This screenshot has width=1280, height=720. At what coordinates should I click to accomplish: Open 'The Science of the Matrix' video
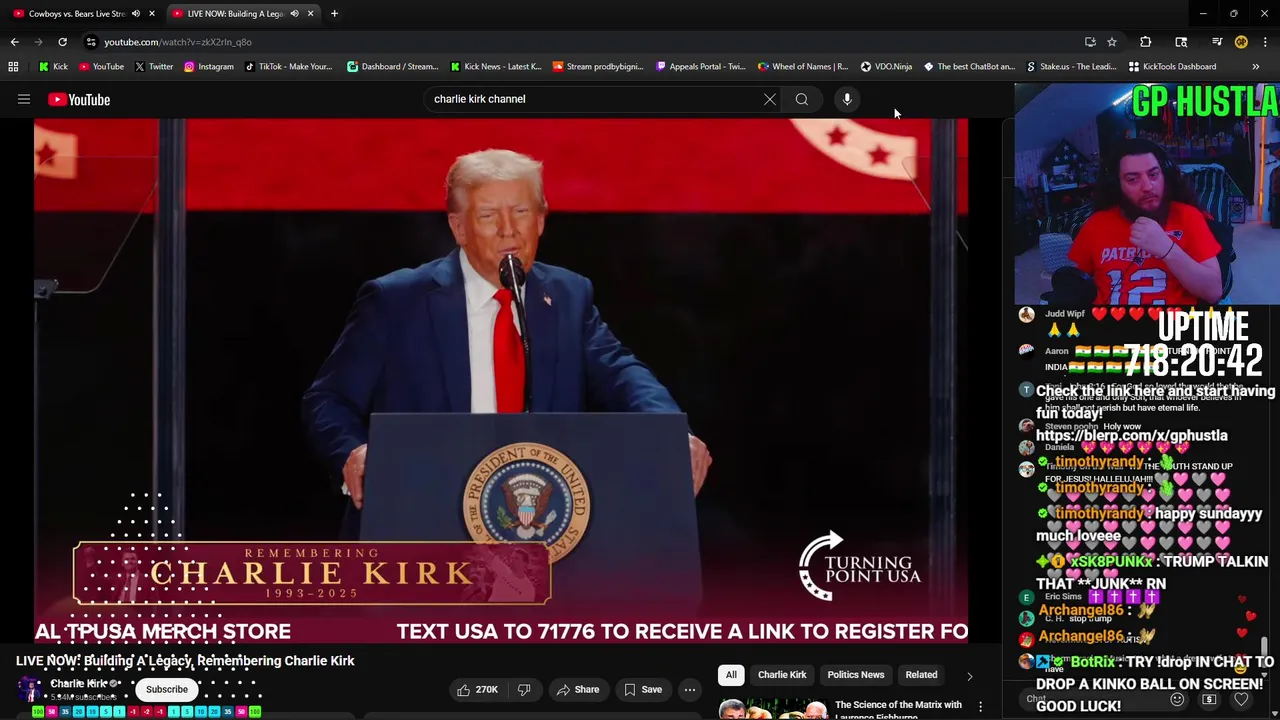click(x=897, y=709)
